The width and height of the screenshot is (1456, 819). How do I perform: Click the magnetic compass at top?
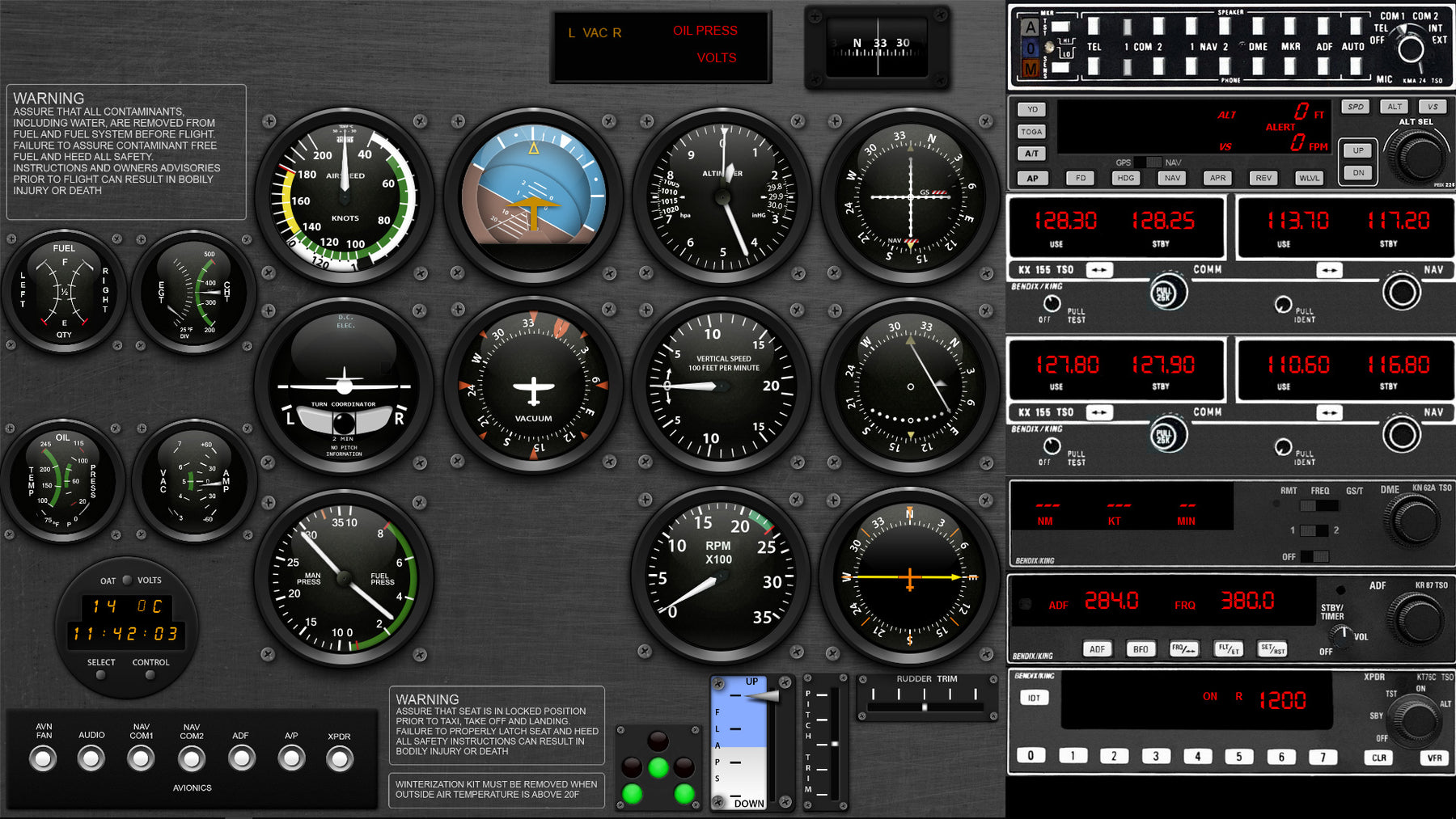tap(878, 48)
